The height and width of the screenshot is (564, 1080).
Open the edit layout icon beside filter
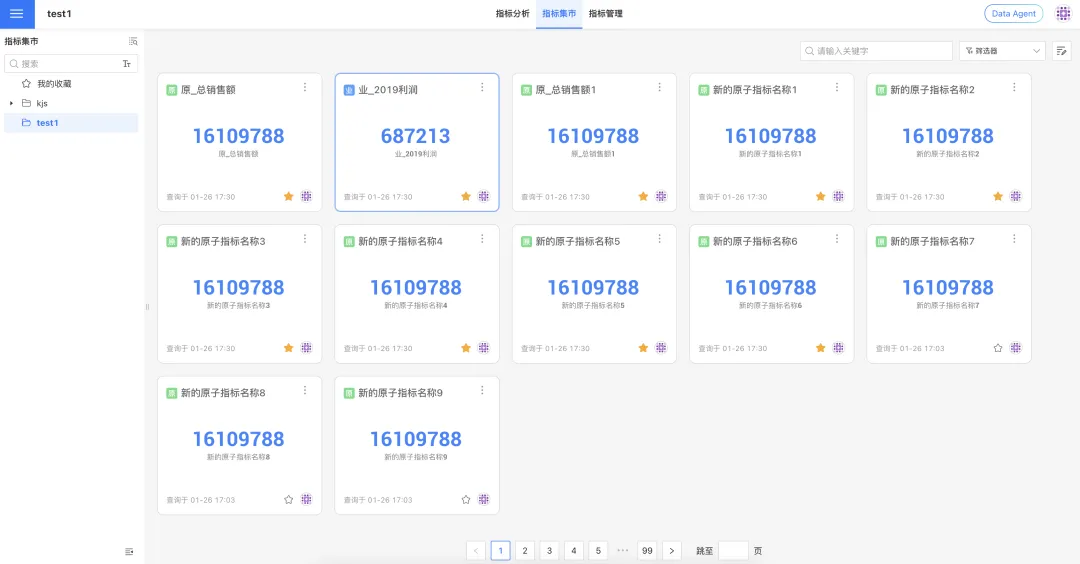[1061, 51]
